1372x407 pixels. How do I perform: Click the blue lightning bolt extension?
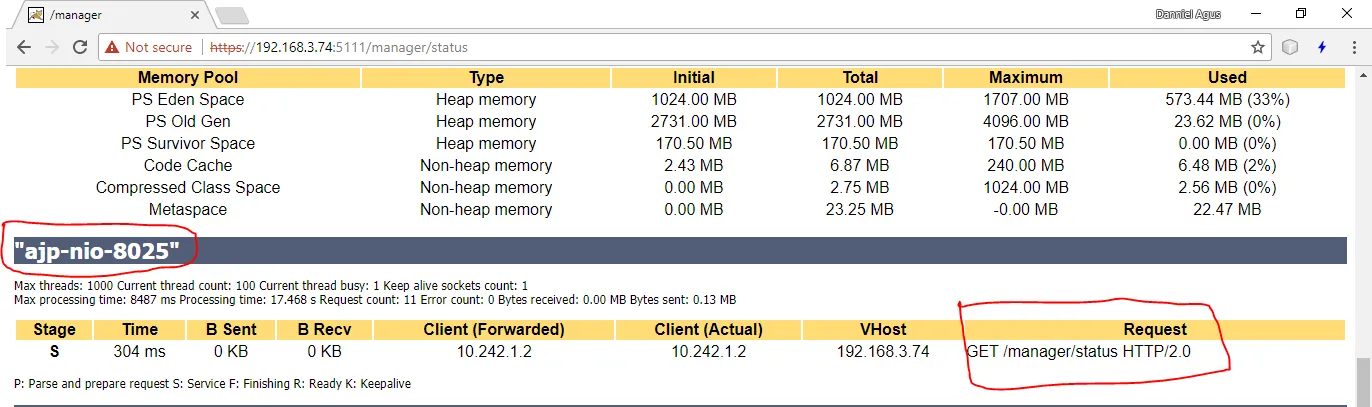[x=1322, y=47]
